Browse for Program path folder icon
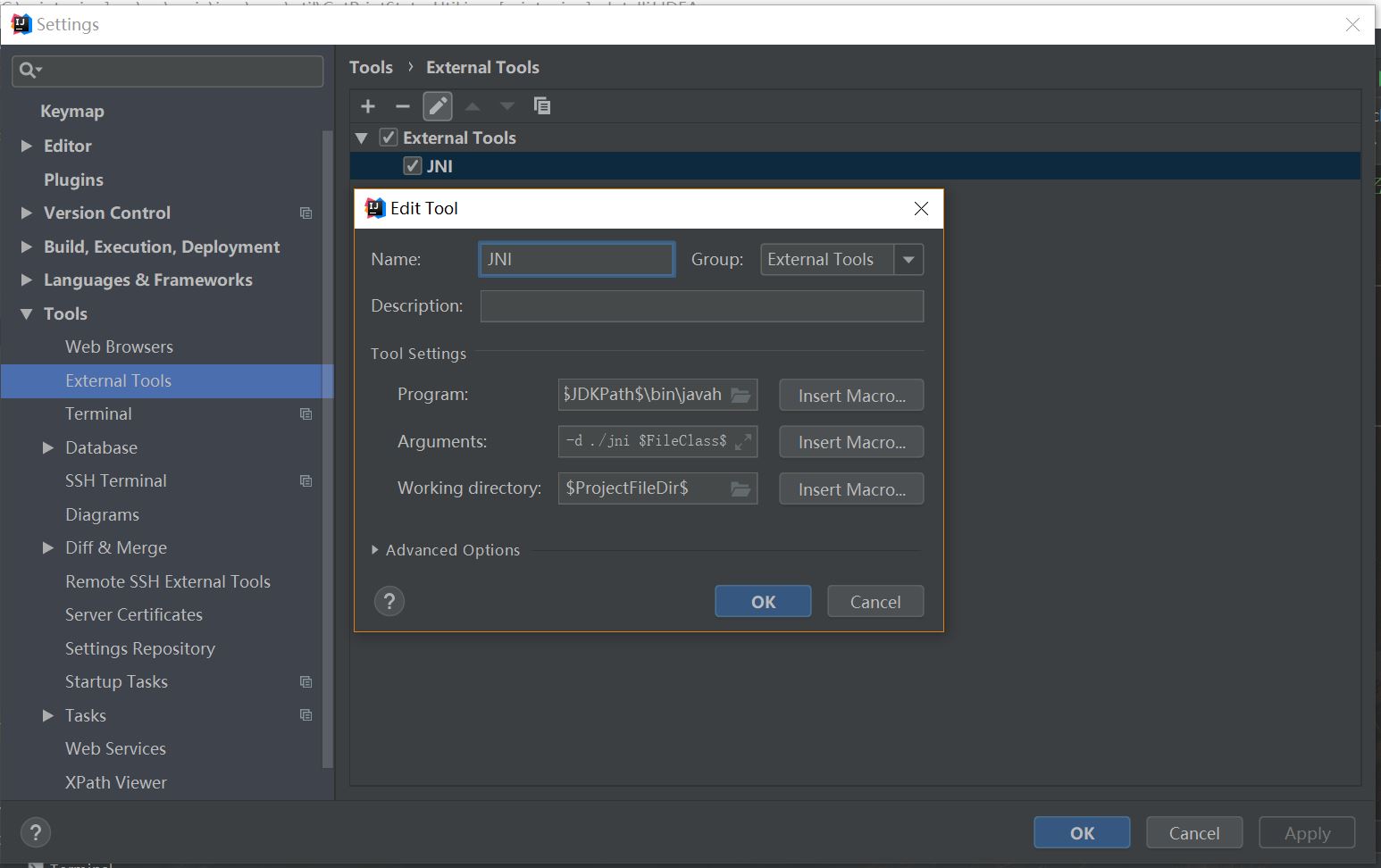The image size is (1381, 868). [741, 395]
